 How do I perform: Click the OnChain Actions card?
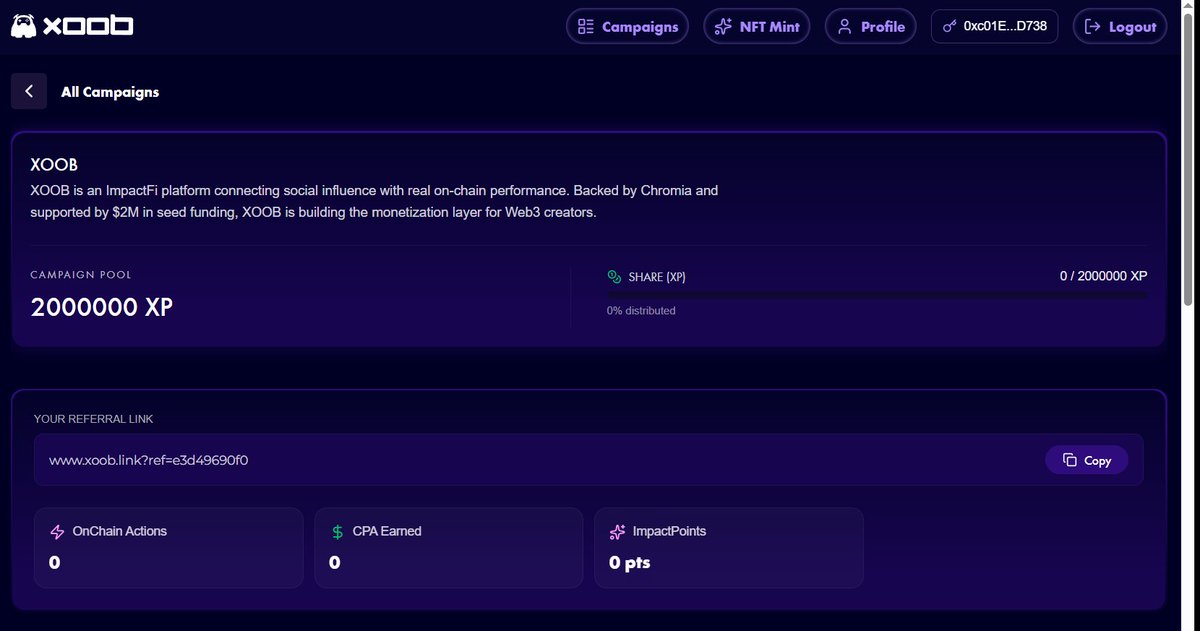coord(168,548)
